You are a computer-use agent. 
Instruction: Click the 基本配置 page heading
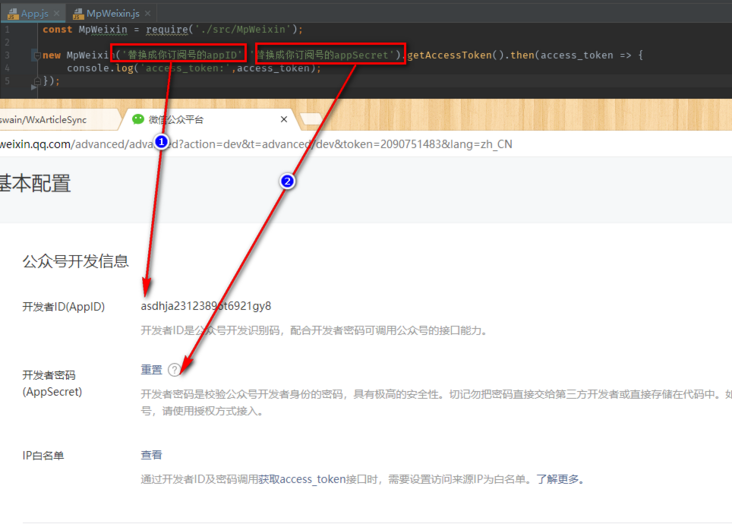pyautogui.click(x=35, y=184)
